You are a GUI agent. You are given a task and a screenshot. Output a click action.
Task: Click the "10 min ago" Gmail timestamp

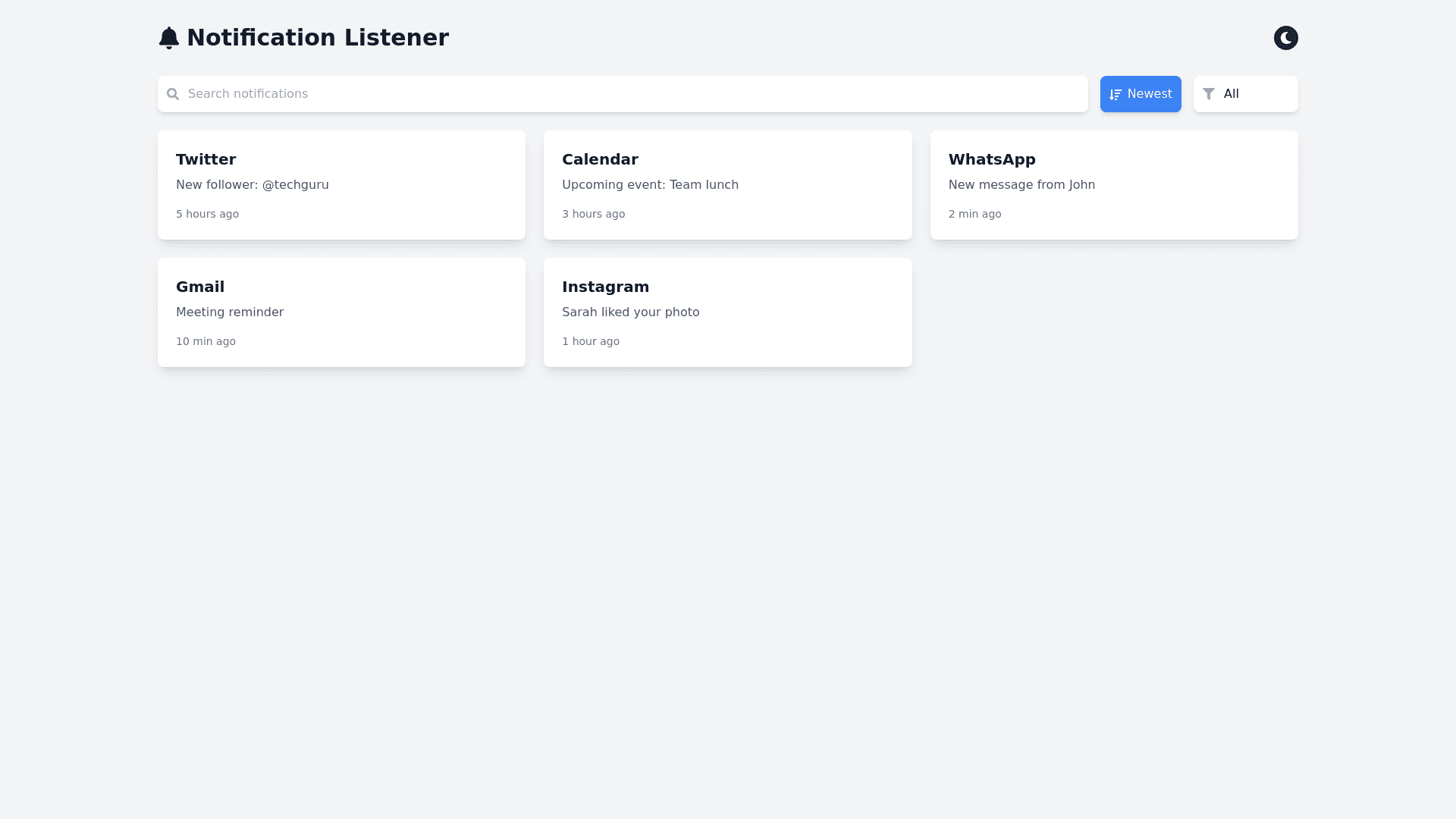[x=206, y=342]
